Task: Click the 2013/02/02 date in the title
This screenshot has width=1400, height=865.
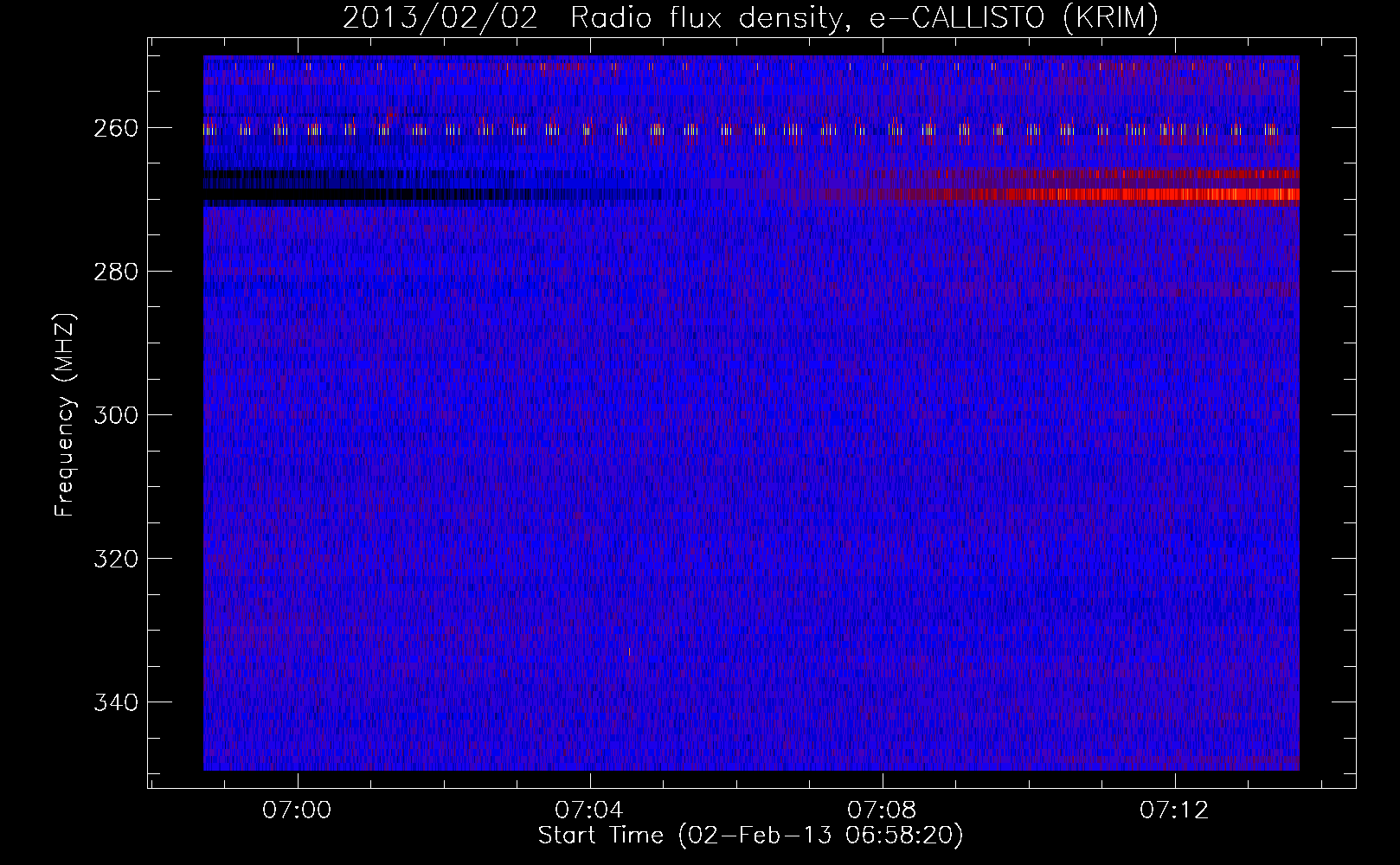Action: [440, 17]
